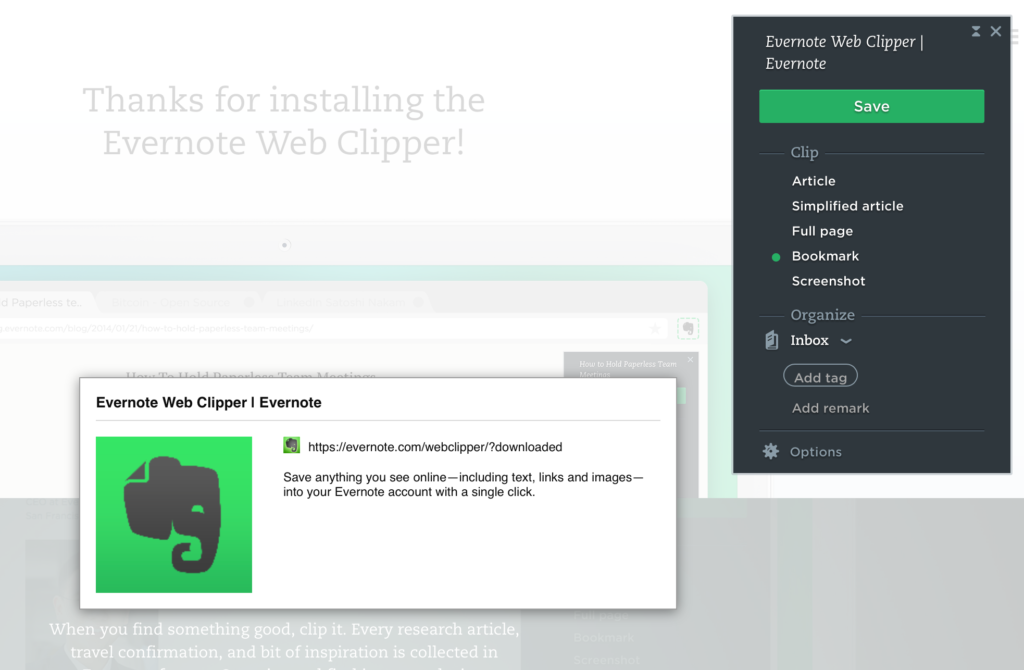
Task: Click the evernote.com/webclipper URL in preview
Action: point(435,447)
